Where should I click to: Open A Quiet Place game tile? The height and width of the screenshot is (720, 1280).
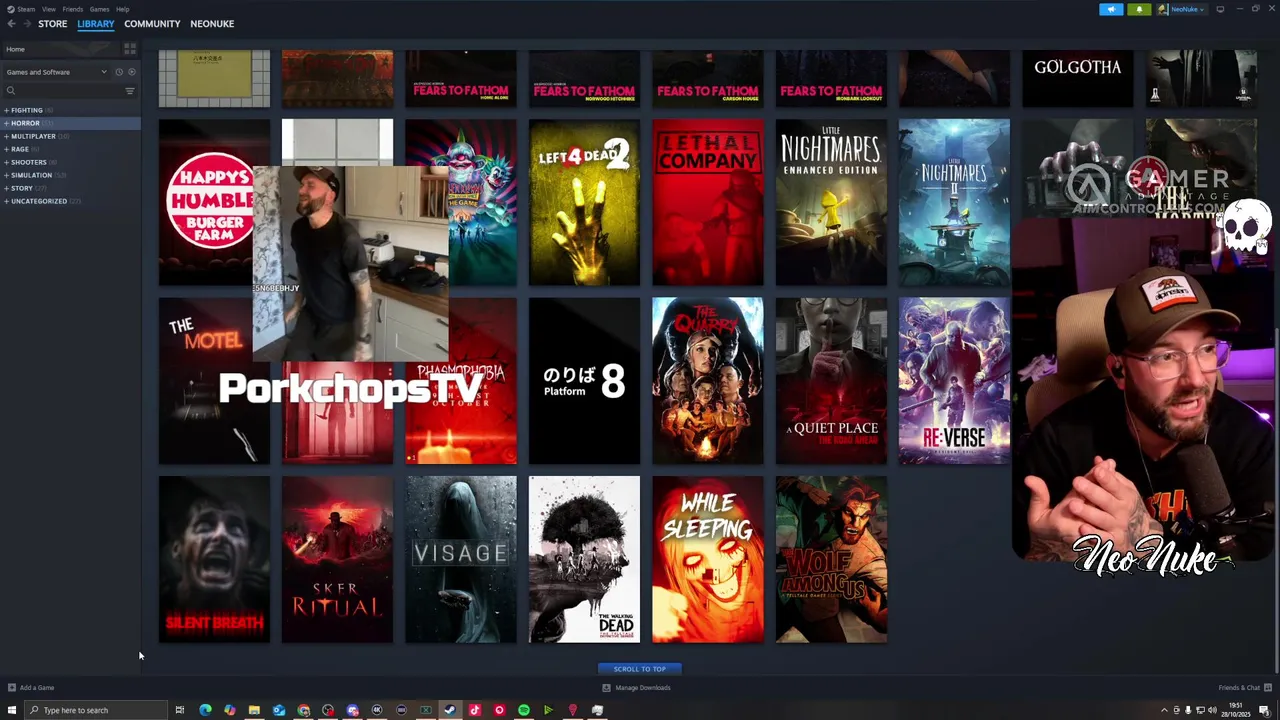click(x=831, y=381)
